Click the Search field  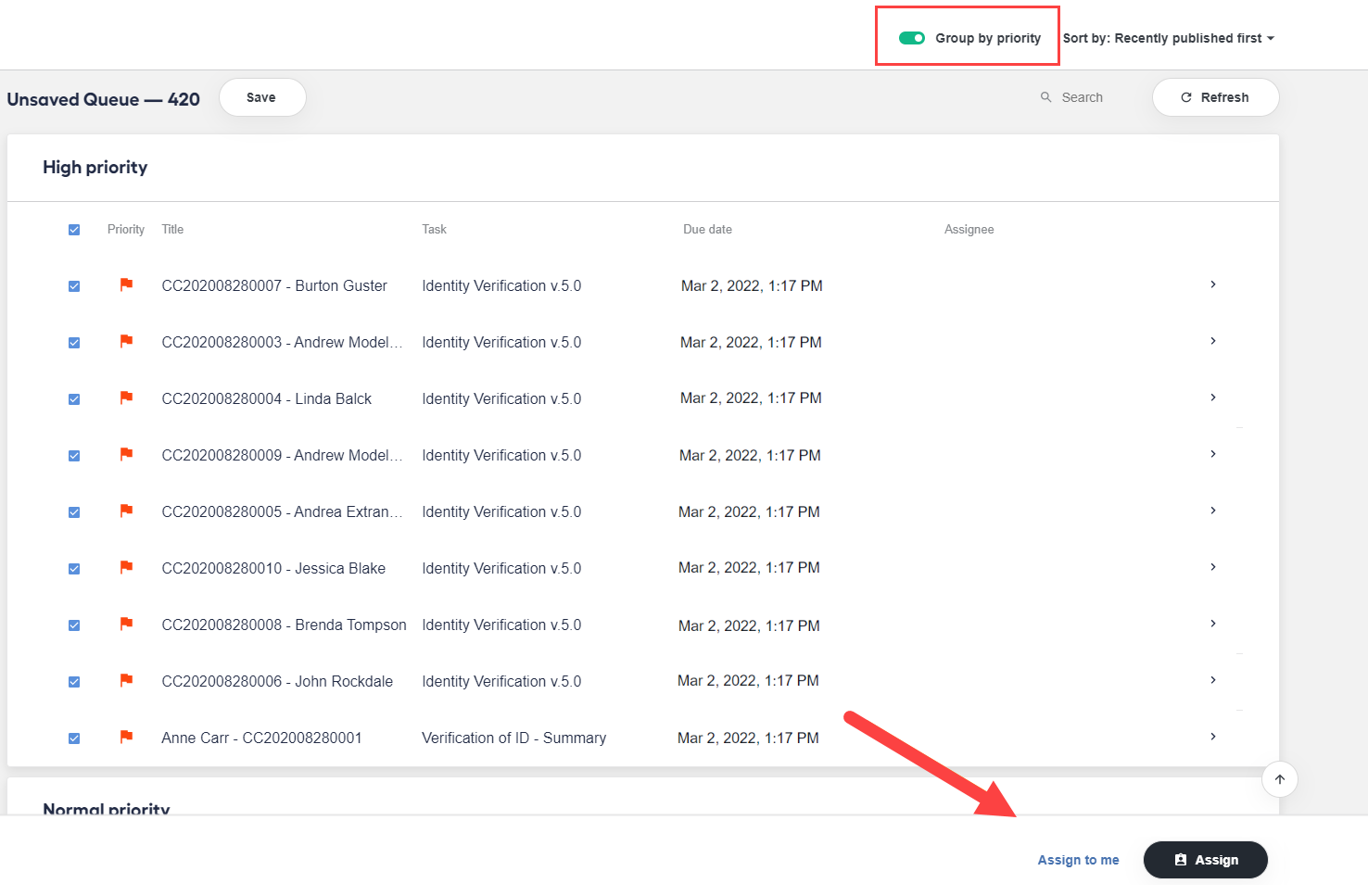tap(1082, 97)
